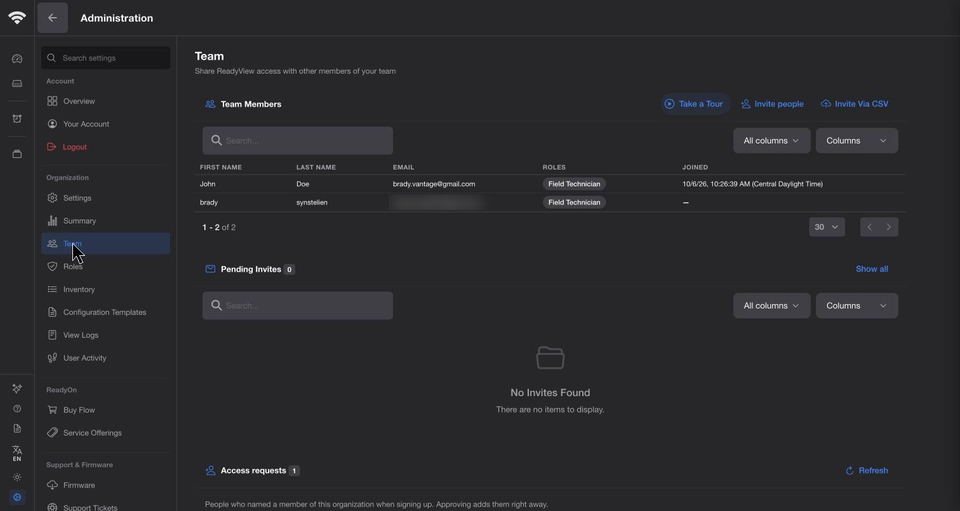Open the calendar icon in left rail

[x=17, y=154]
